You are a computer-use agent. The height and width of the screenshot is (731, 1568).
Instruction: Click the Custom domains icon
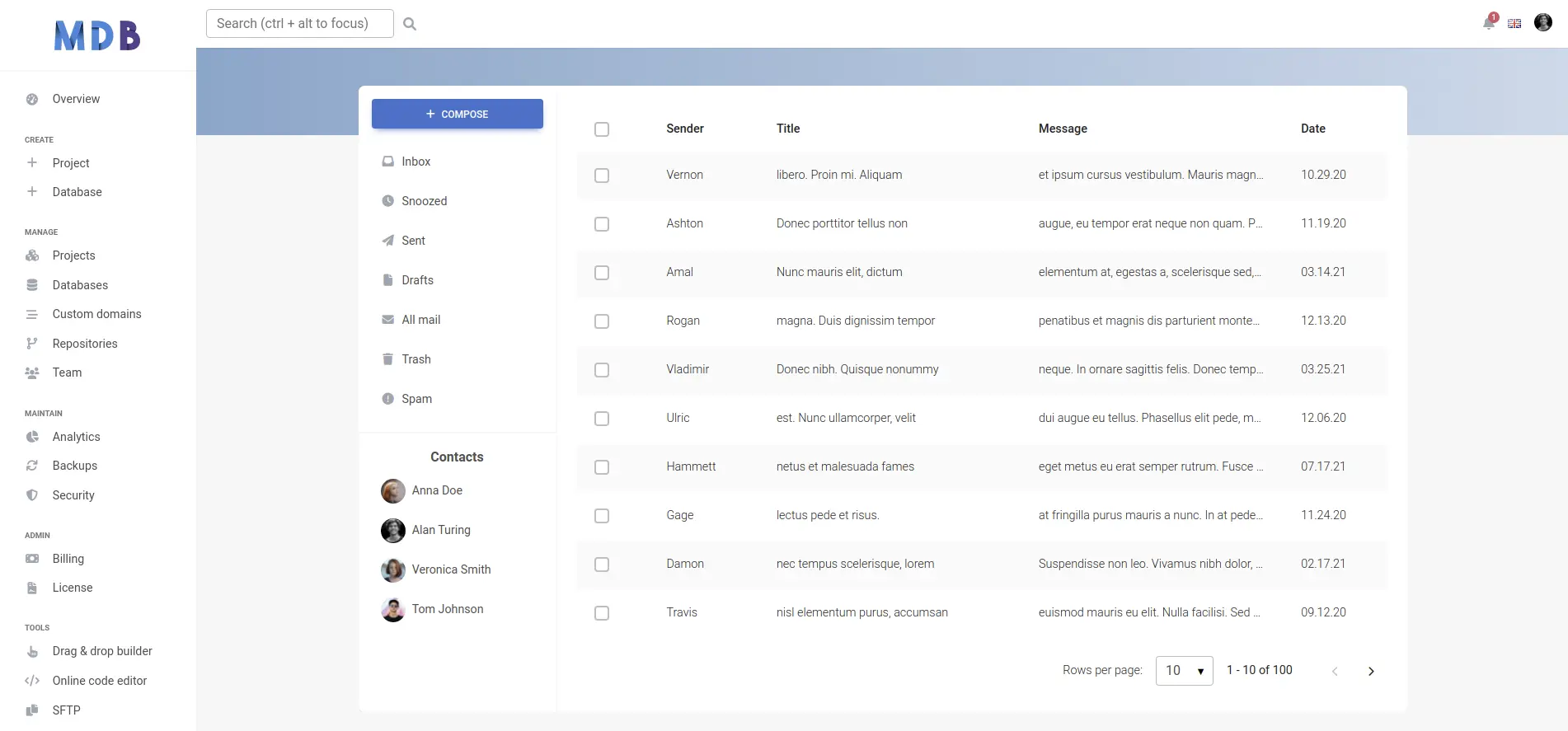coord(32,314)
